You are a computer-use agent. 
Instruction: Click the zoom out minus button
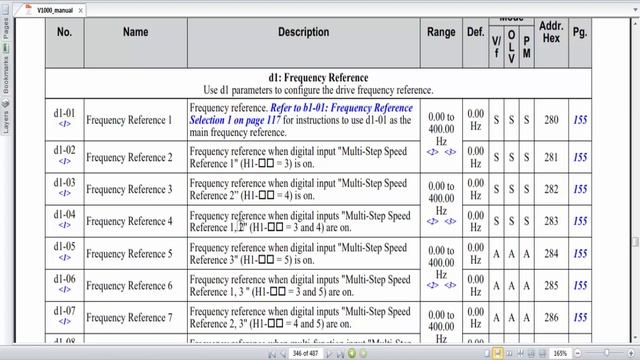point(578,353)
